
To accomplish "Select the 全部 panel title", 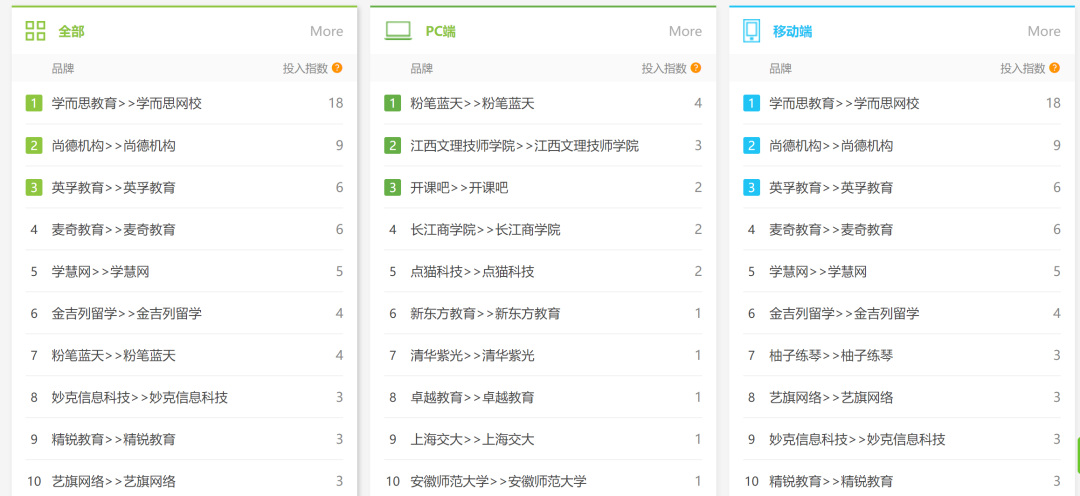I will [71, 31].
